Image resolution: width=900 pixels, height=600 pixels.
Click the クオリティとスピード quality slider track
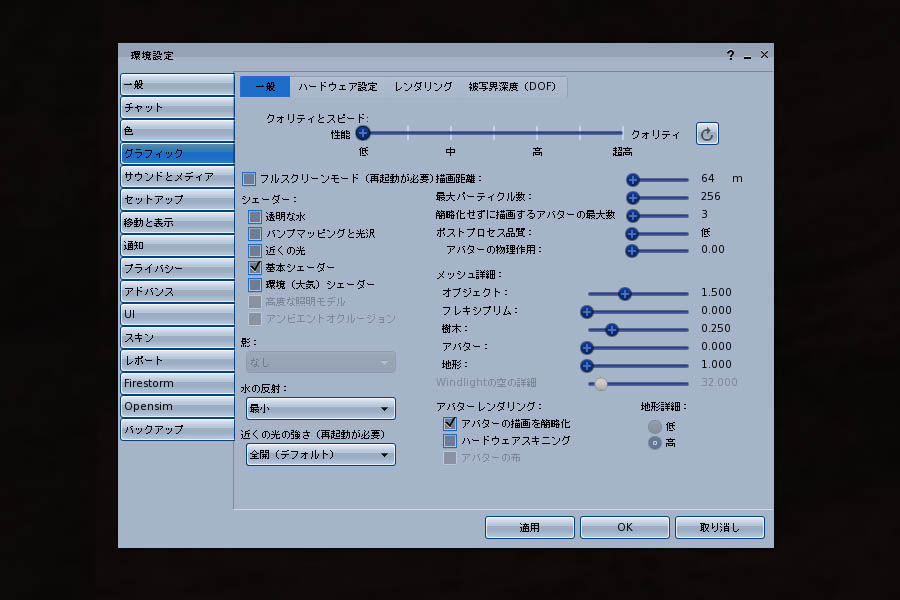pos(492,132)
